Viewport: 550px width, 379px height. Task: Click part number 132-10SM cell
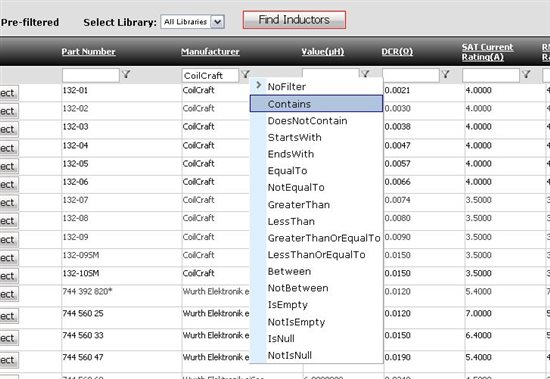point(81,273)
